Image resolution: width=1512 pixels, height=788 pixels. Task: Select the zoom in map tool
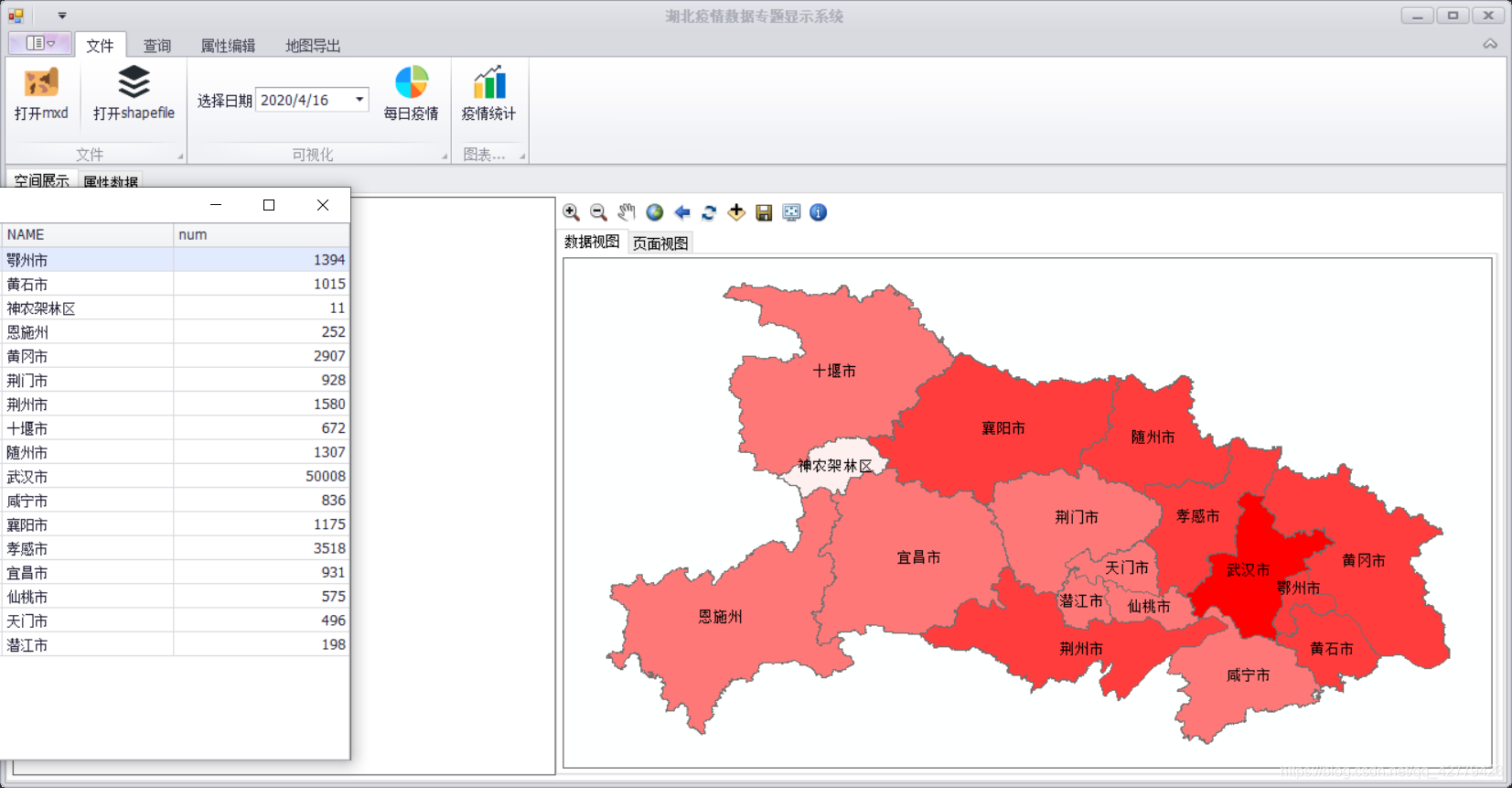point(572,212)
